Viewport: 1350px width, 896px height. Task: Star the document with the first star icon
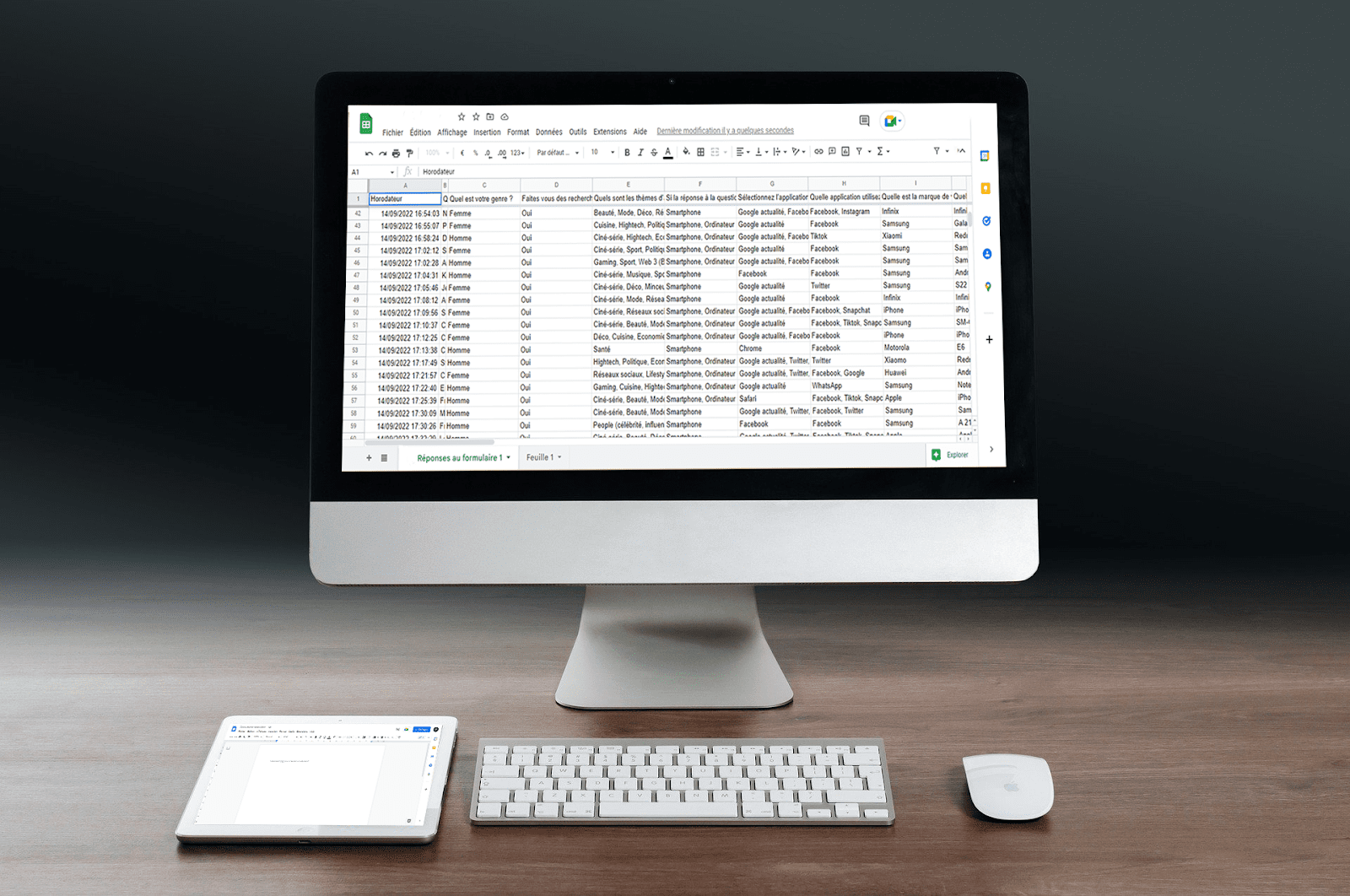tap(462, 116)
